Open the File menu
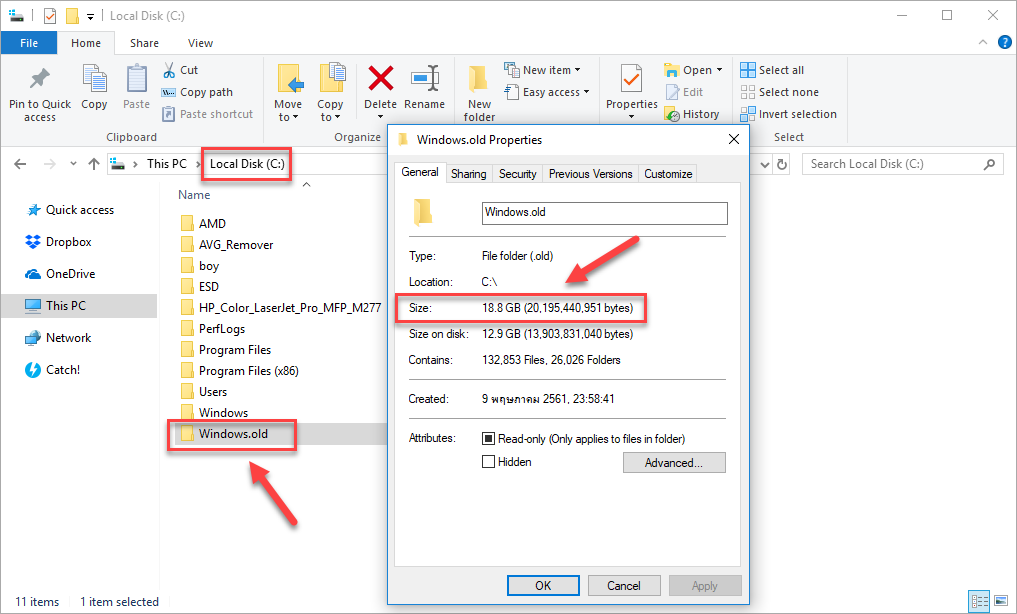This screenshot has height=614, width=1017. click(x=29, y=43)
